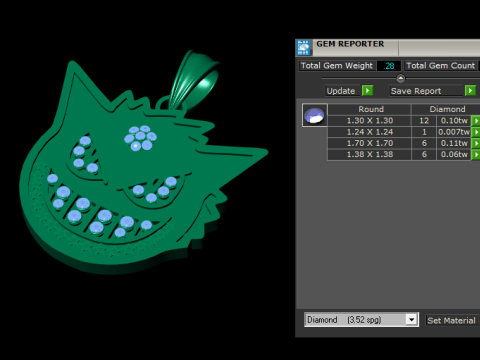Click the Round column header
480x360 pixels.
pos(369,109)
